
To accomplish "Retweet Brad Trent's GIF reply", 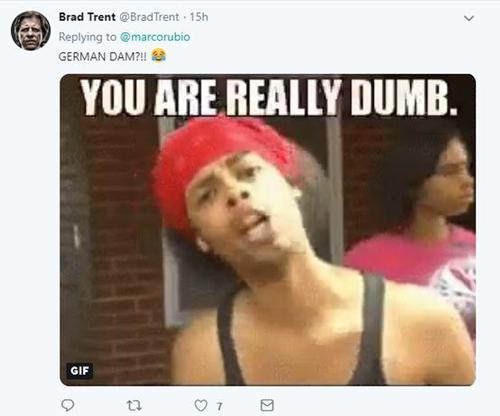I will 134,405.
